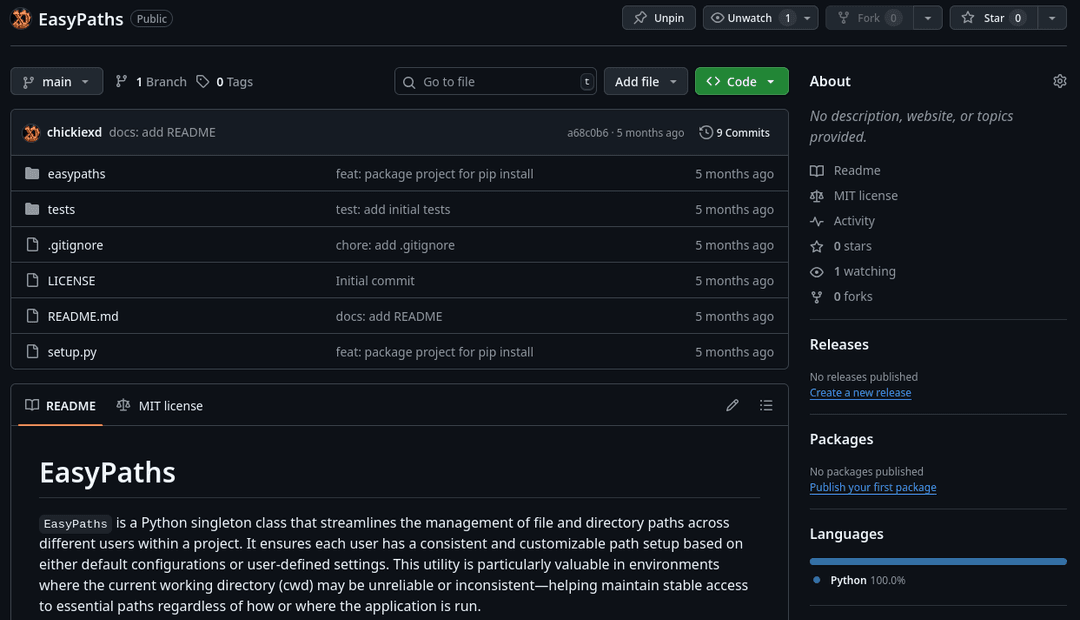Open 'test: add initial tests' commit message
Viewport: 1080px width, 620px height.
pyautogui.click(x=393, y=209)
